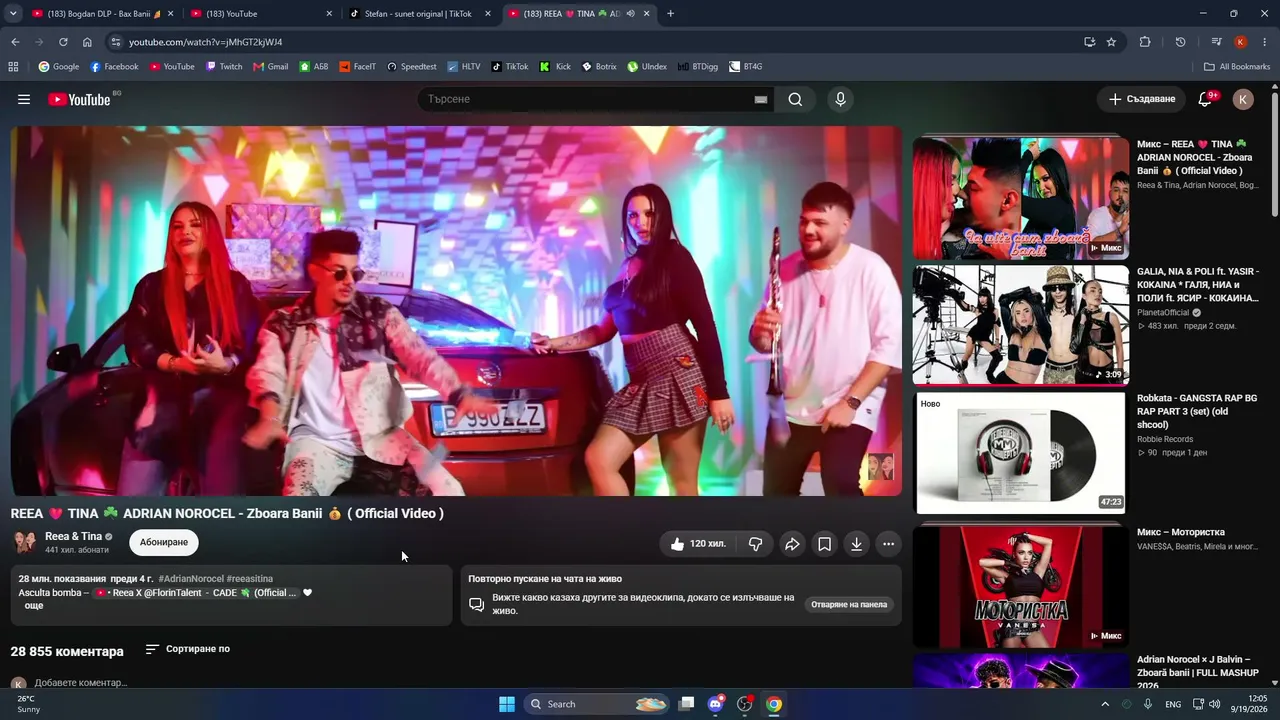Open the HLTV bookmark
This screenshot has width=1280, height=720.
pyautogui.click(x=464, y=67)
